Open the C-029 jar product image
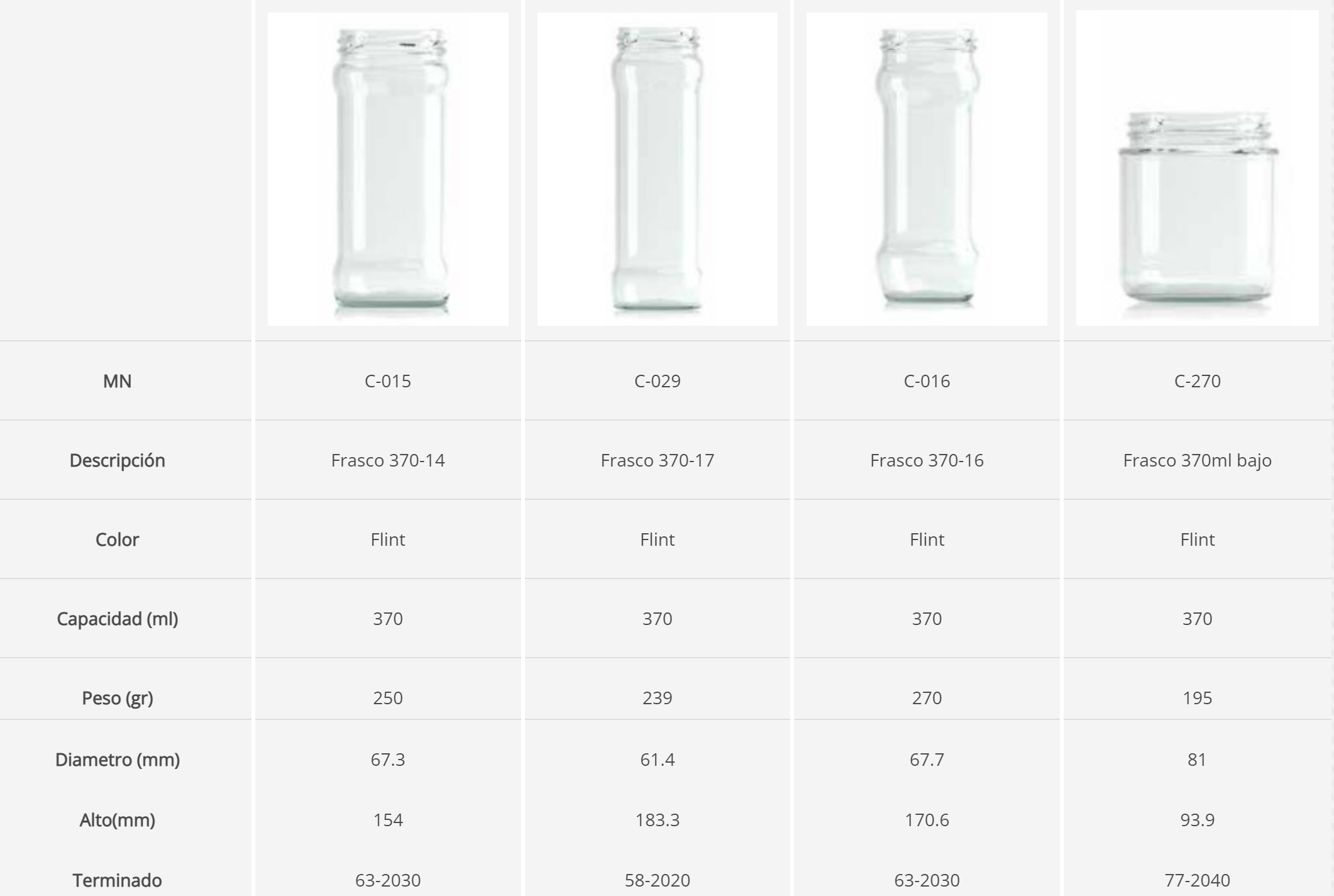This screenshot has height=896, width=1334. 657,169
